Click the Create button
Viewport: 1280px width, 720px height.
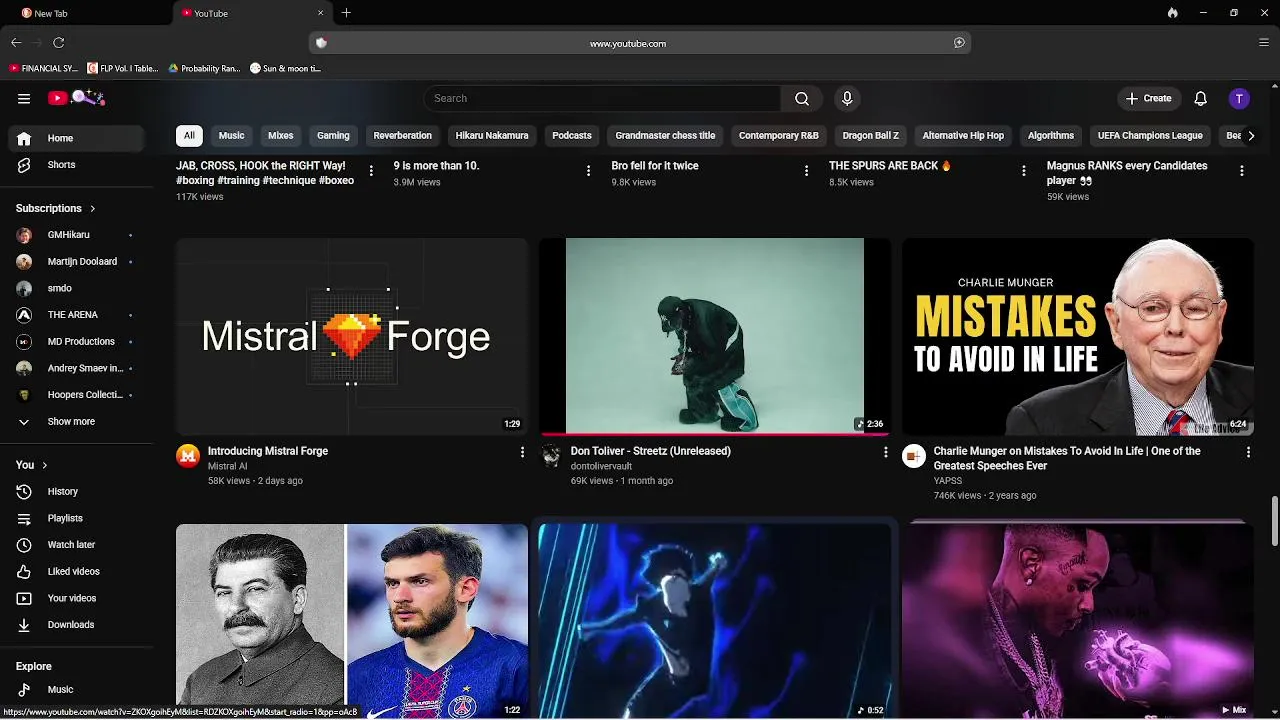tap(1148, 98)
